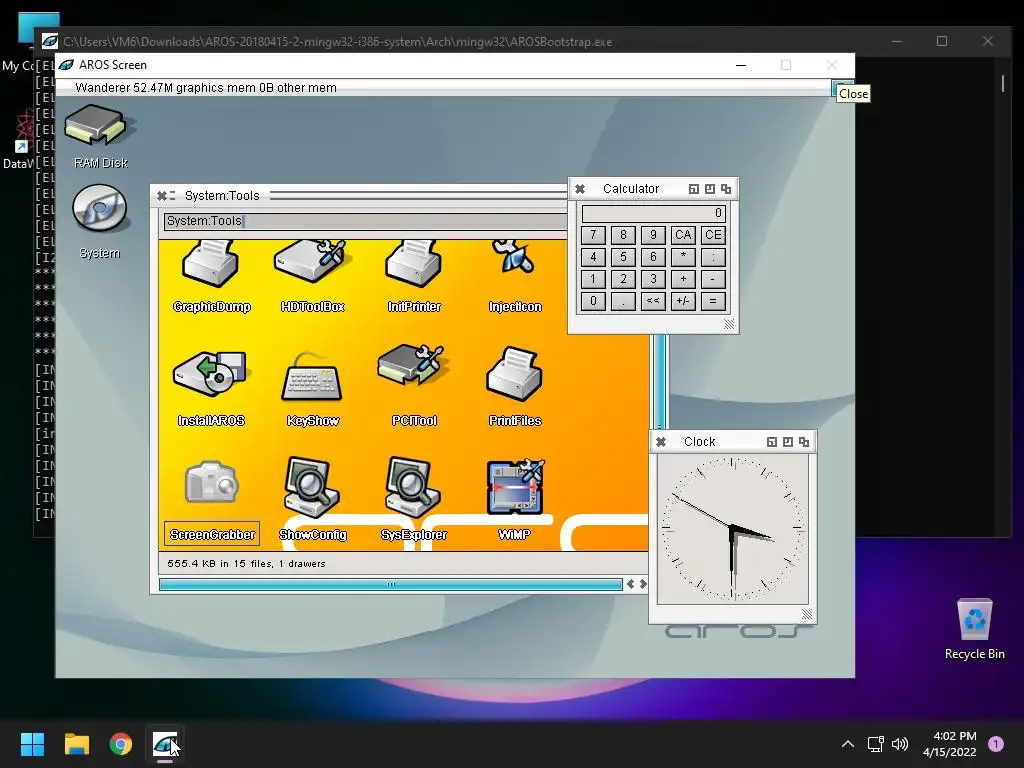Select the ScreenGrabber camera icon
1024x768 pixels.
click(x=212, y=502)
